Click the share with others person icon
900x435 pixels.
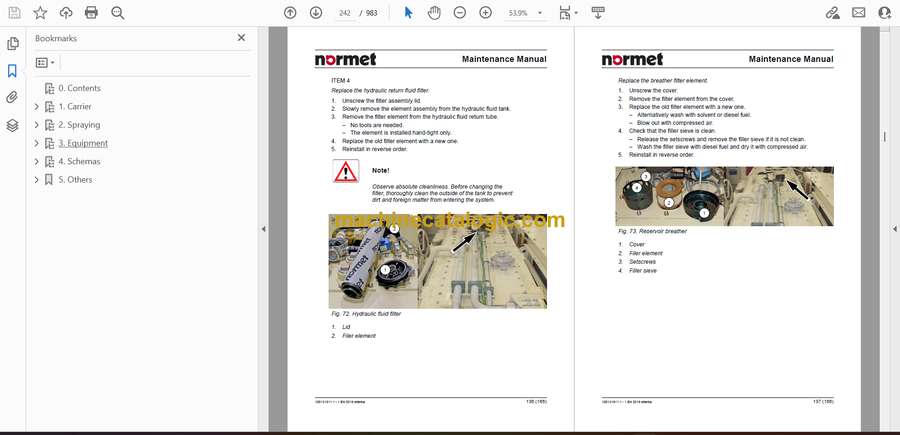coord(885,13)
